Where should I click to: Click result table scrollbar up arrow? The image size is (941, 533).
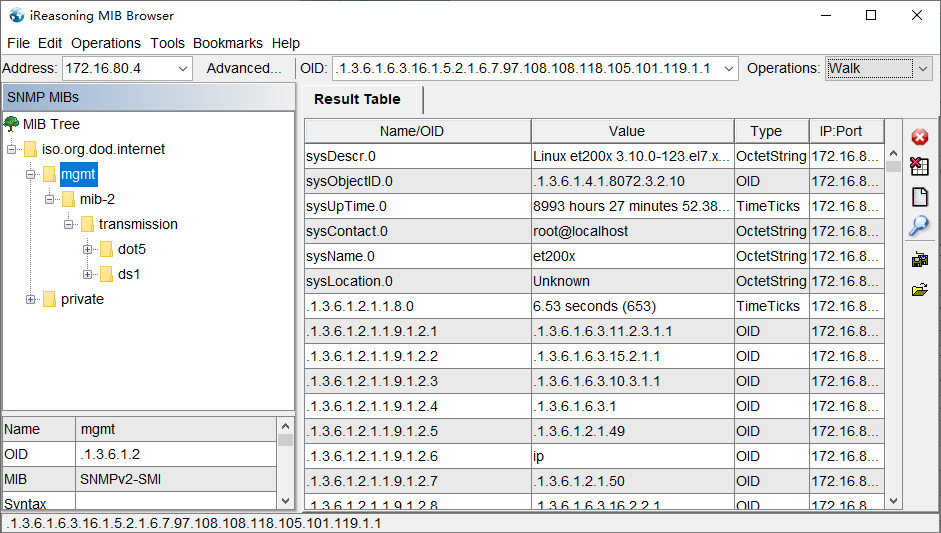[893, 153]
